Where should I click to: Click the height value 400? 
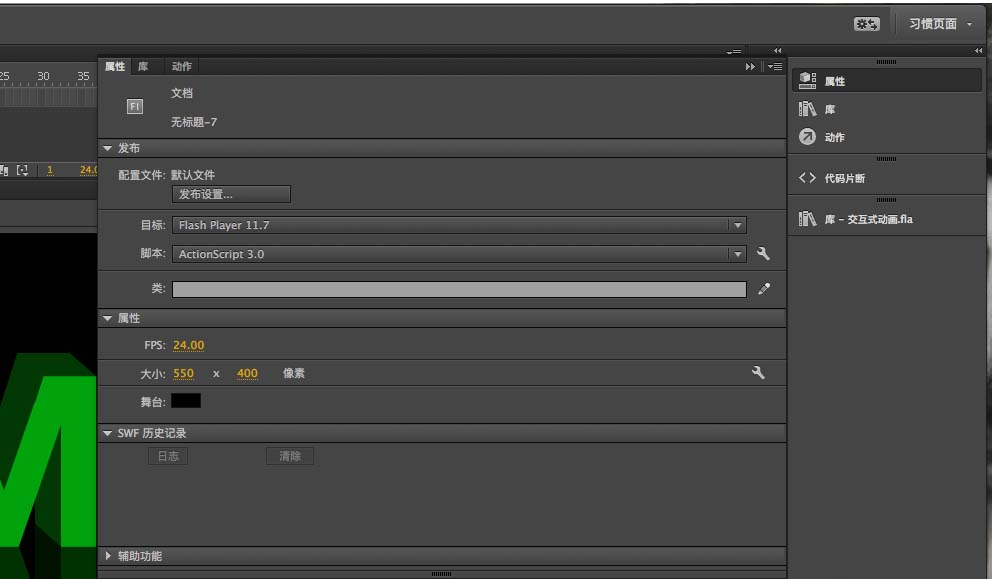[247, 373]
